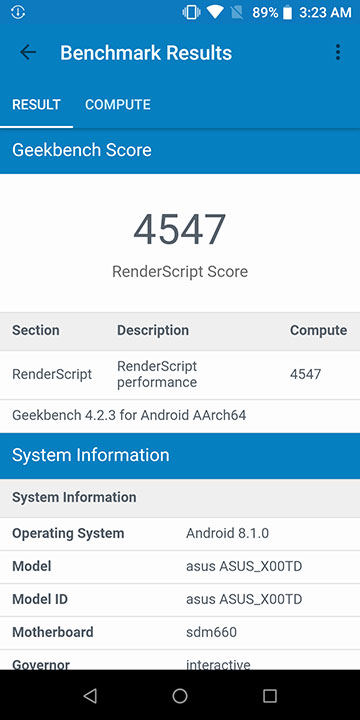Screen dimensions: 360x720
Task: Tap the notification icon at top left
Action: (18, 12)
